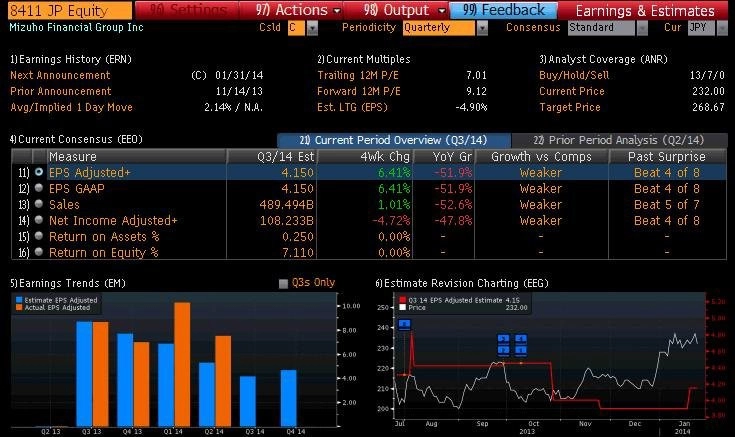The image size is (735, 437).
Task: Click the Growth vs Comps column header
Action: pyautogui.click(x=541, y=157)
